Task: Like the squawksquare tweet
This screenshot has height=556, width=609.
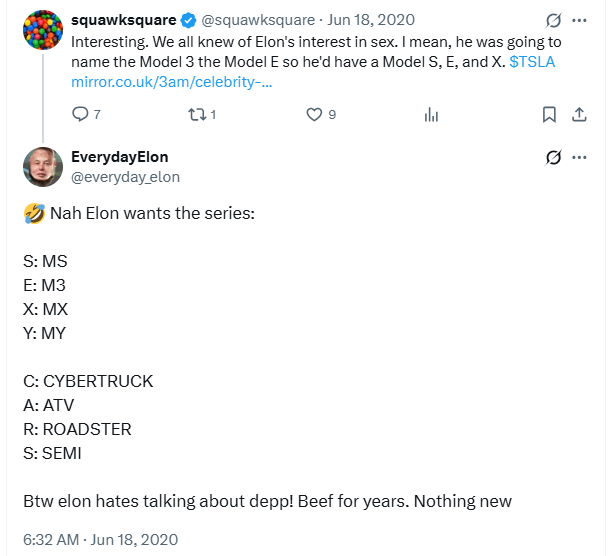Action: [x=314, y=115]
